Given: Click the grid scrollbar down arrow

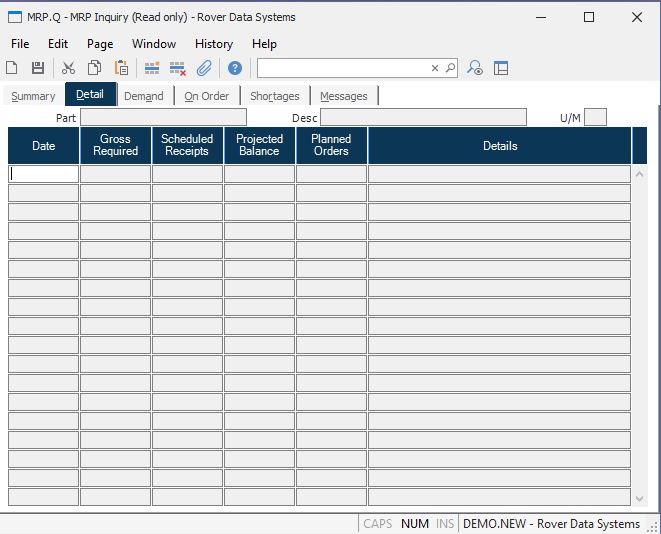Looking at the screenshot, I should coord(640,498).
